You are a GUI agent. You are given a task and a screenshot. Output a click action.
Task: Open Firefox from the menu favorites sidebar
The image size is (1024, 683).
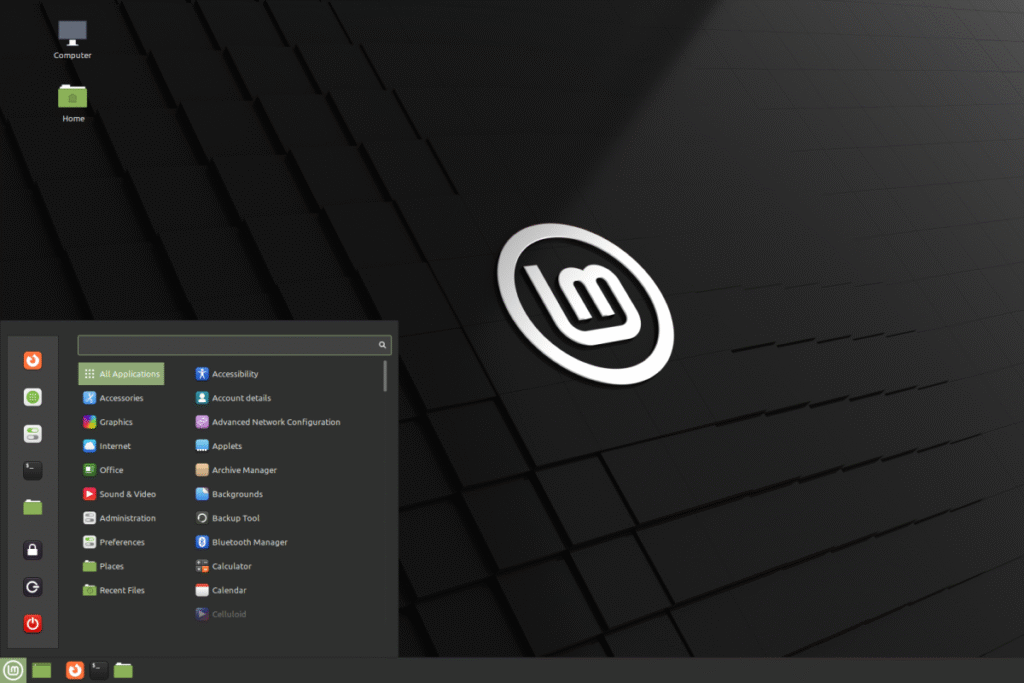pos(33,360)
